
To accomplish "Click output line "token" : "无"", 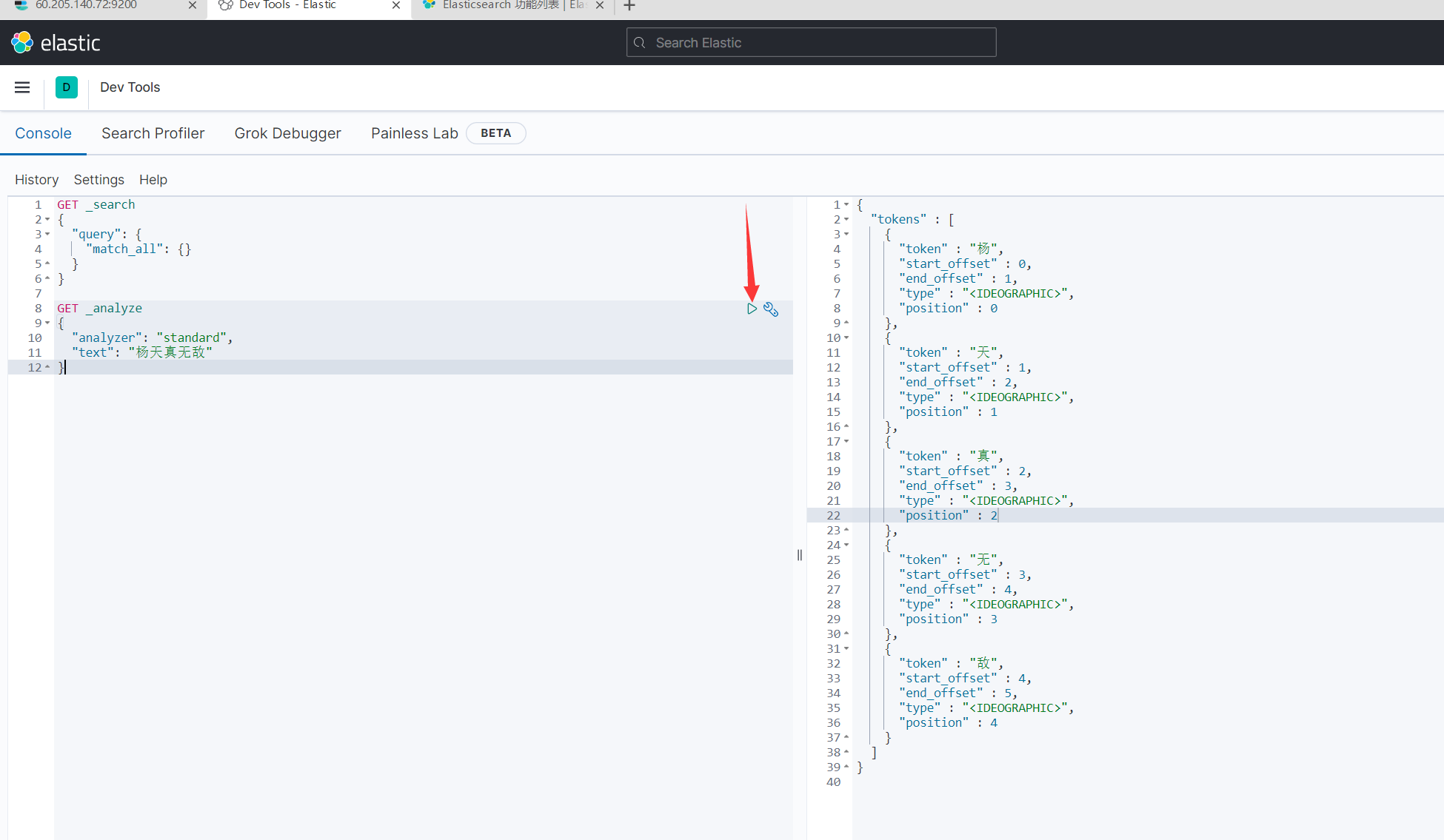I will (x=951, y=560).
